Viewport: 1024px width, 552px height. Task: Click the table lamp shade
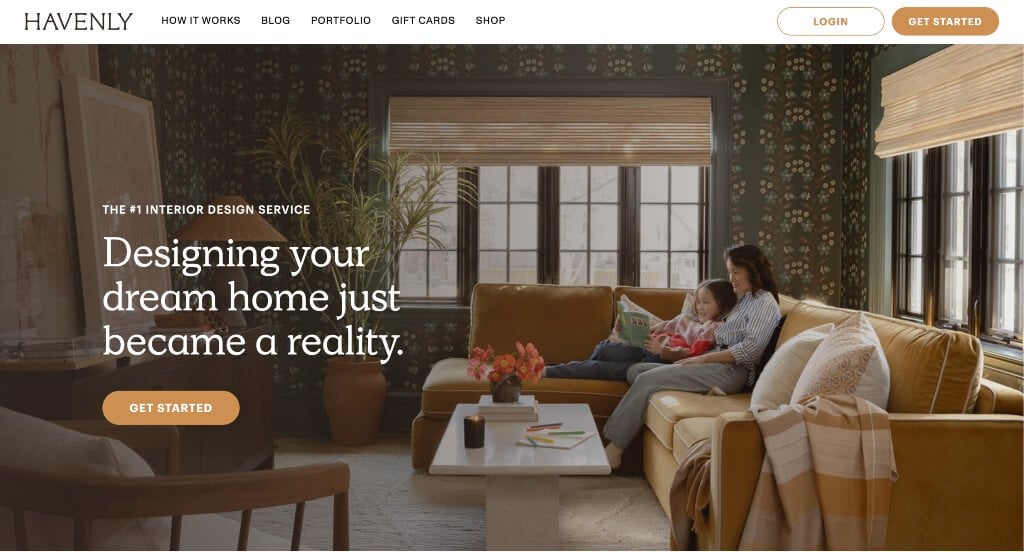click(232, 220)
